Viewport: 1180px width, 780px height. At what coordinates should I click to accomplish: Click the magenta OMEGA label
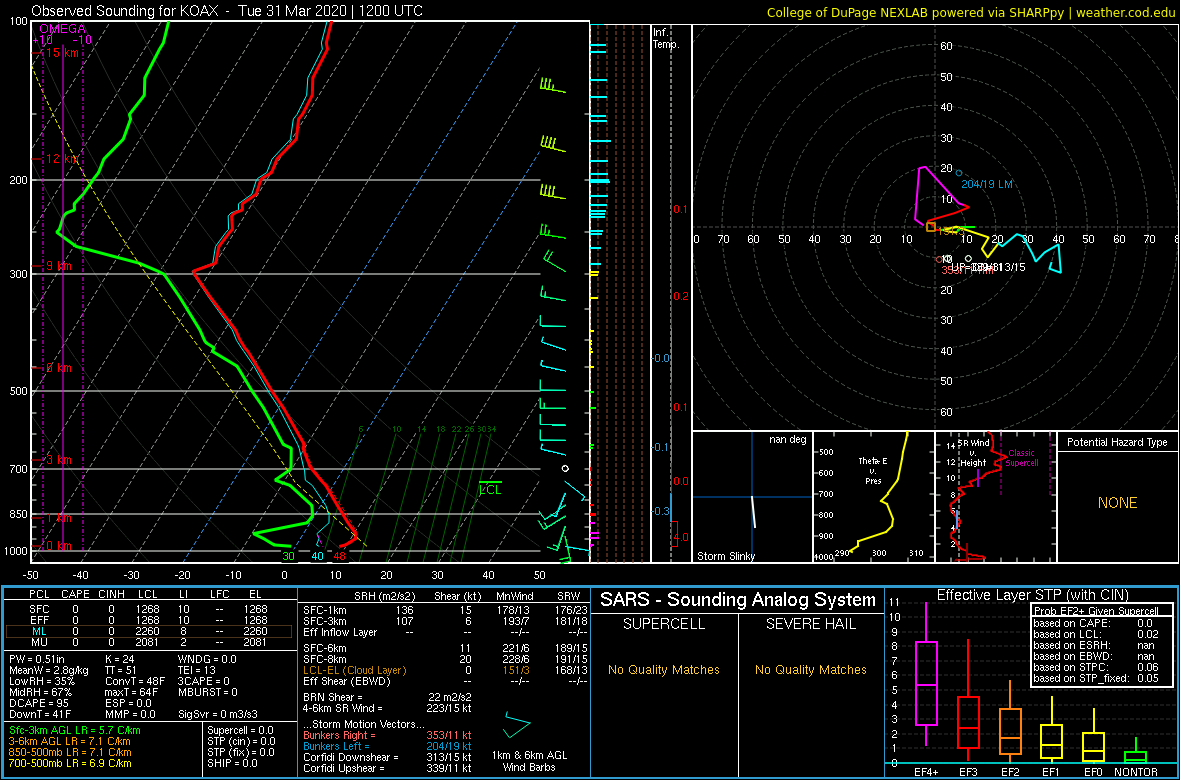[62, 29]
